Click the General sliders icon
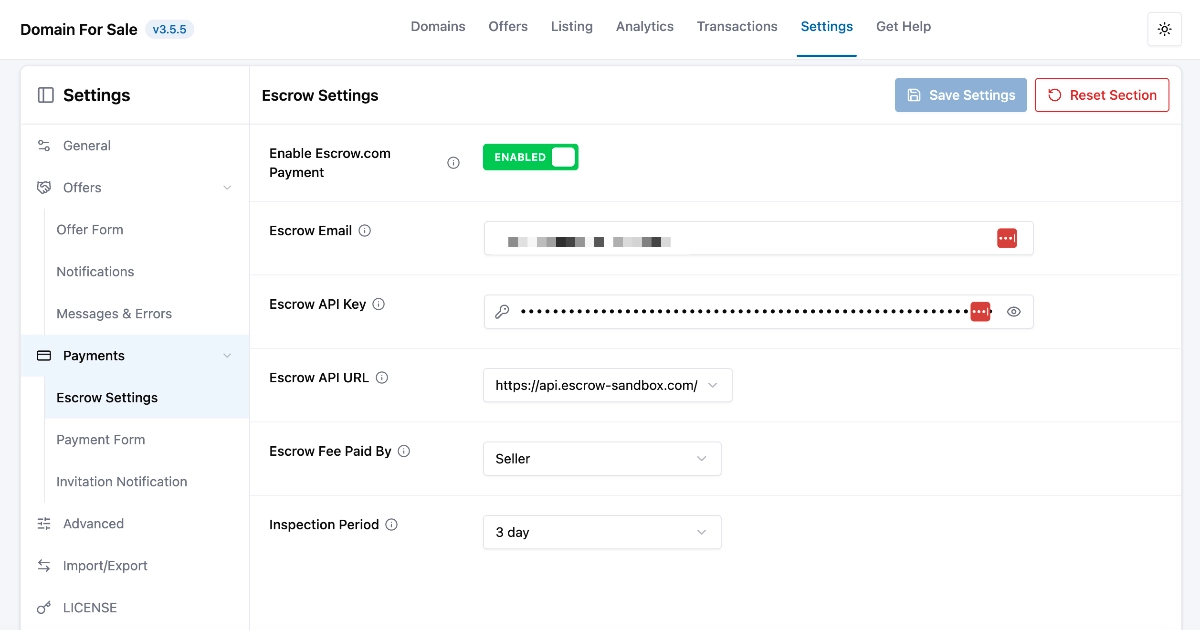Image resolution: width=1200 pixels, height=630 pixels. (44, 146)
